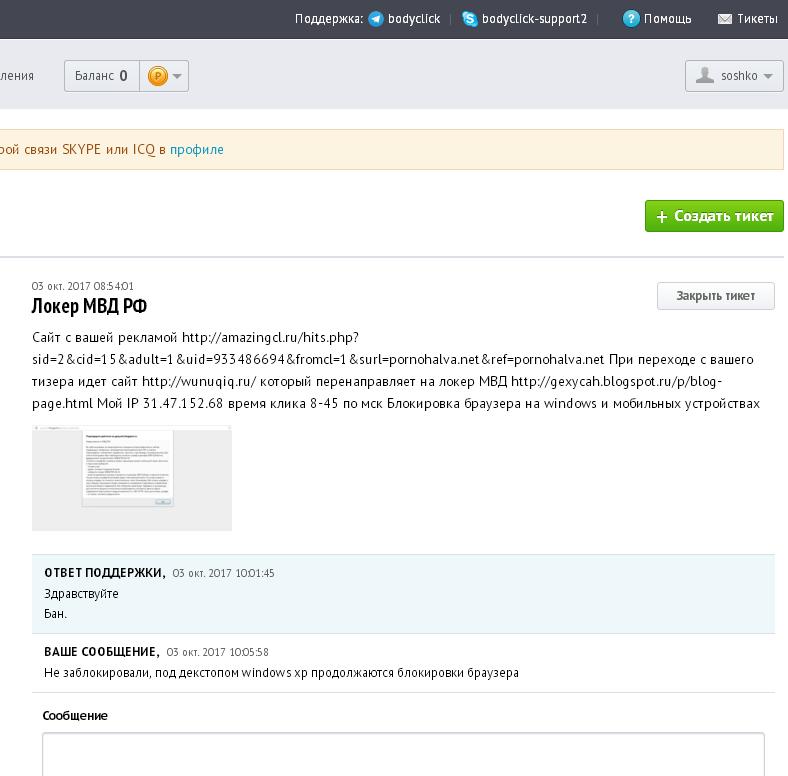Click the Telegram icon beside bodyclick

click(x=376, y=19)
